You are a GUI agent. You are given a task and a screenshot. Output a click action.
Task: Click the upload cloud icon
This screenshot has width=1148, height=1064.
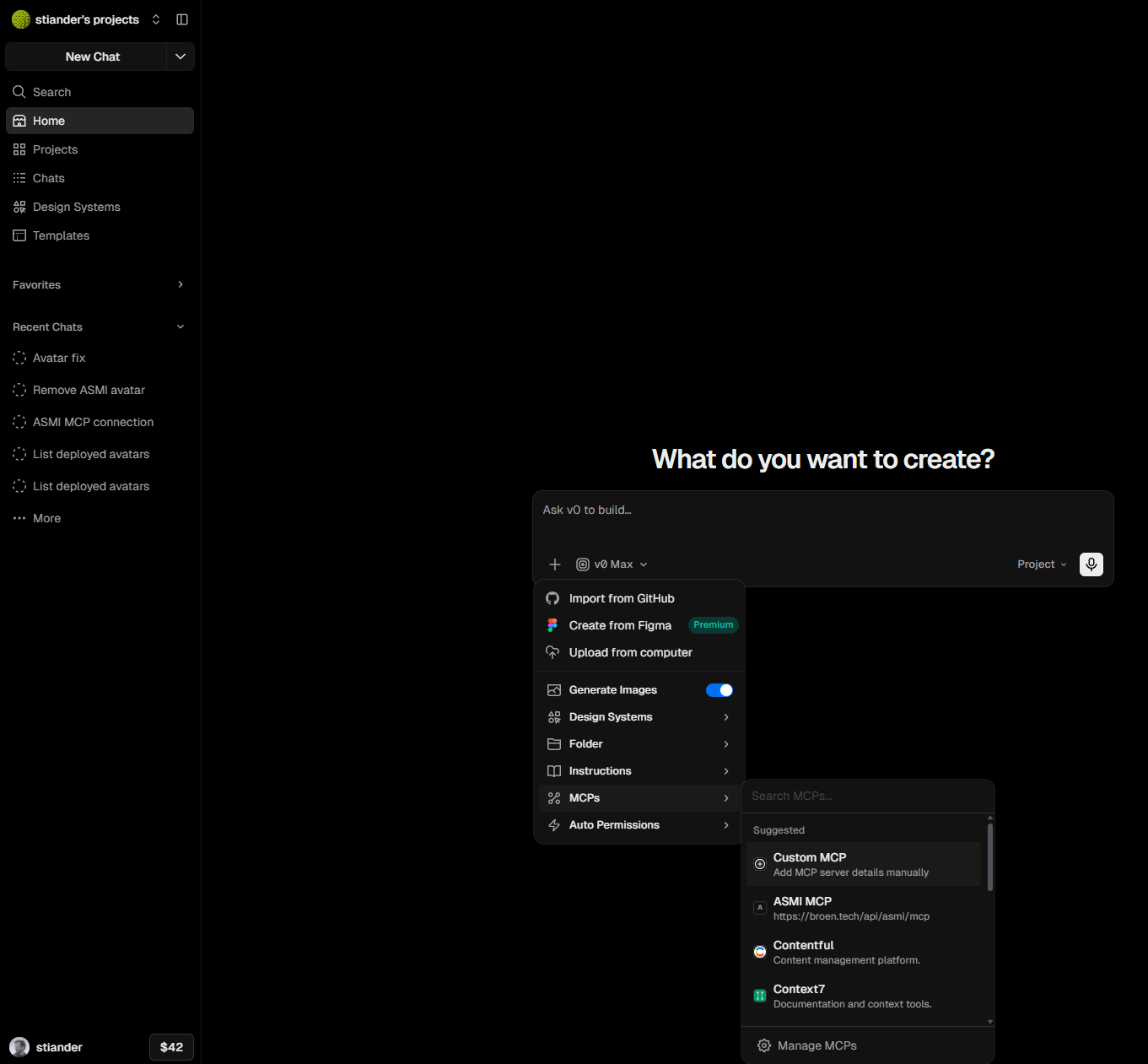click(552, 652)
